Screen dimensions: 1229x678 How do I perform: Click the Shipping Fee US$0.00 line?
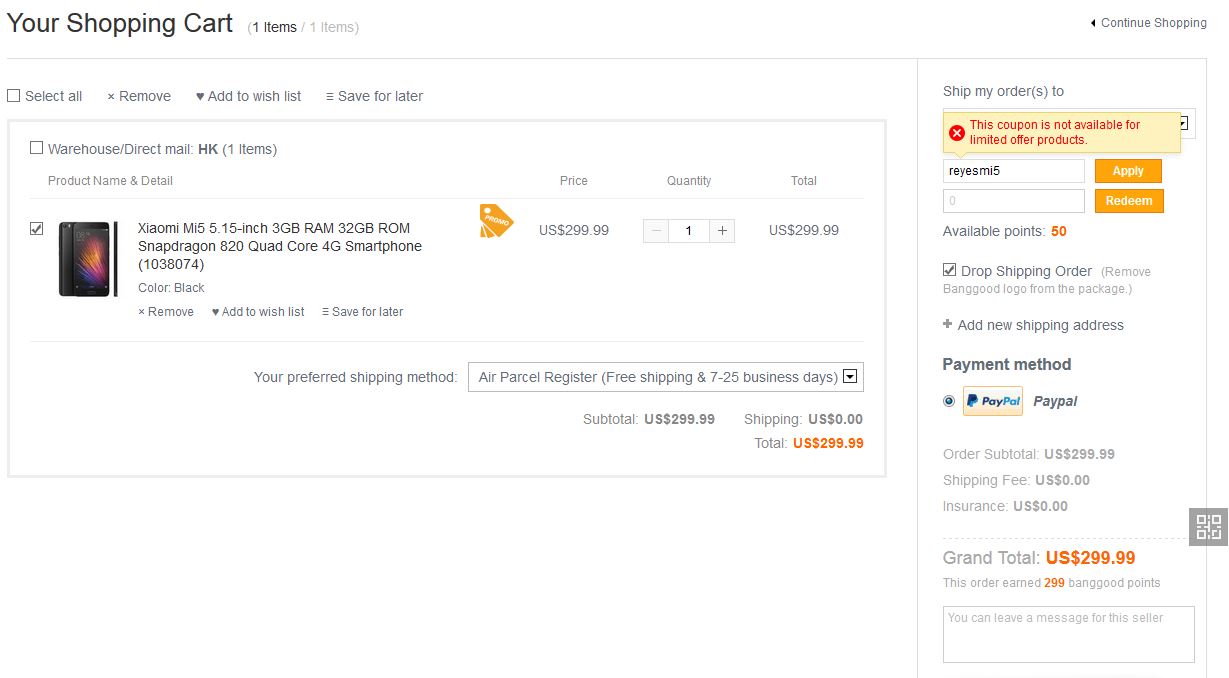pyautogui.click(x=1016, y=480)
